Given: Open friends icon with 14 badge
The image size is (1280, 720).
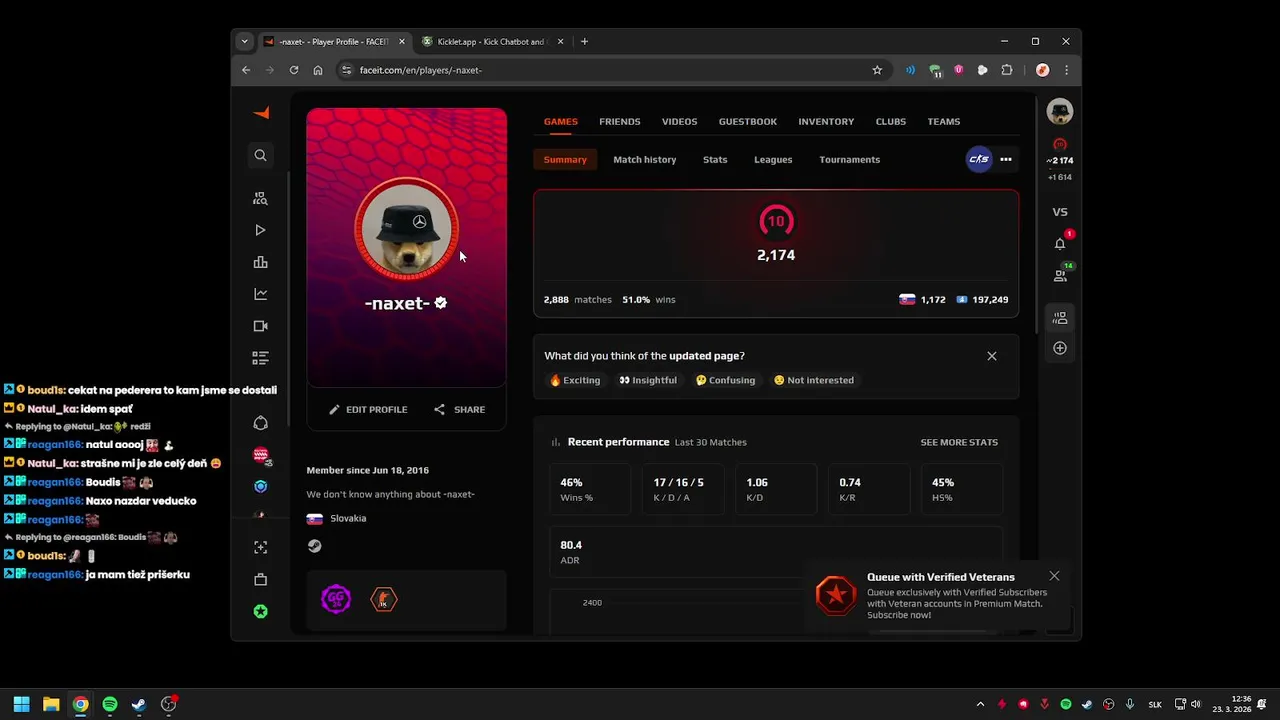Looking at the screenshot, I should click(x=1060, y=275).
